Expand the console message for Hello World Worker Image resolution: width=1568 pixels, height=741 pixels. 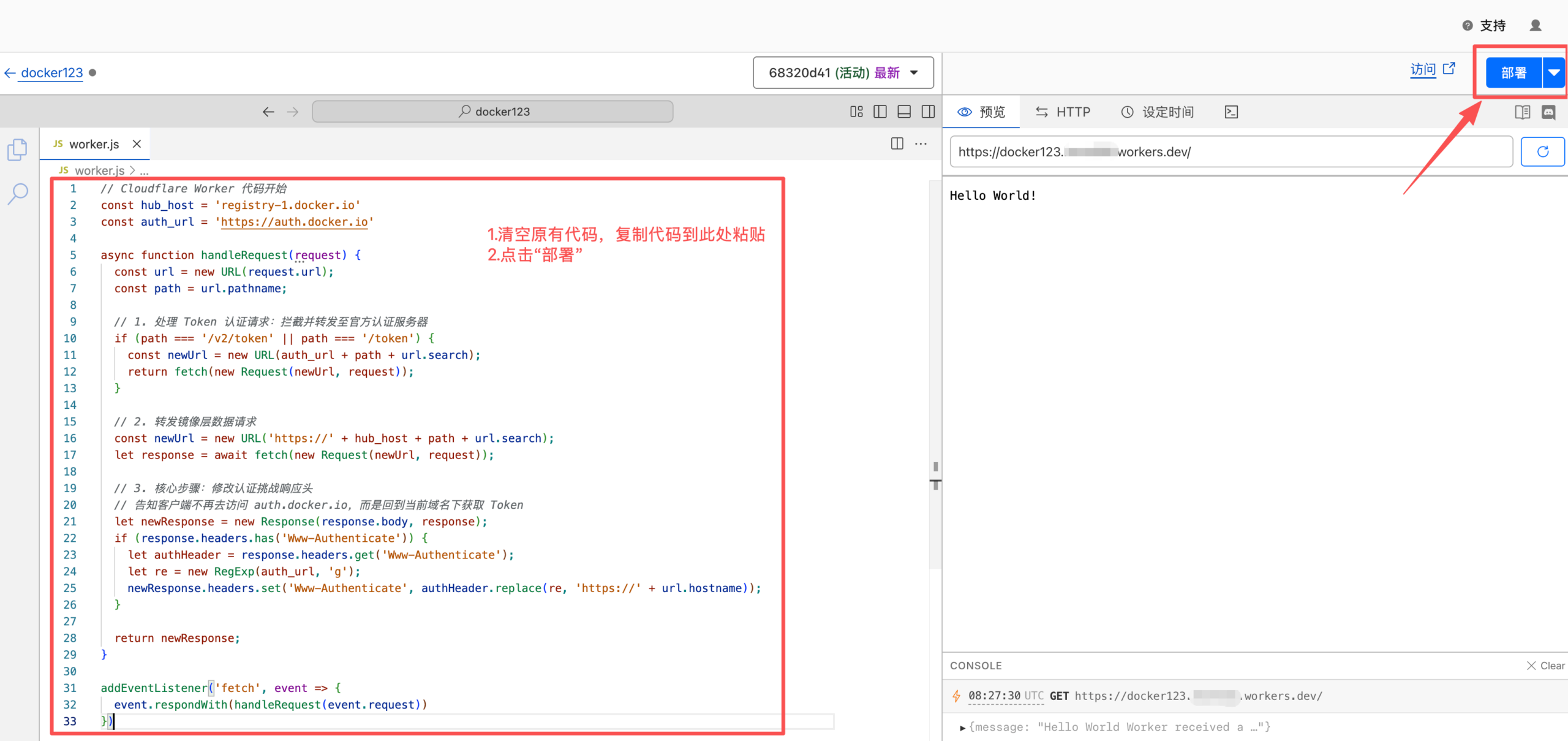click(x=963, y=727)
